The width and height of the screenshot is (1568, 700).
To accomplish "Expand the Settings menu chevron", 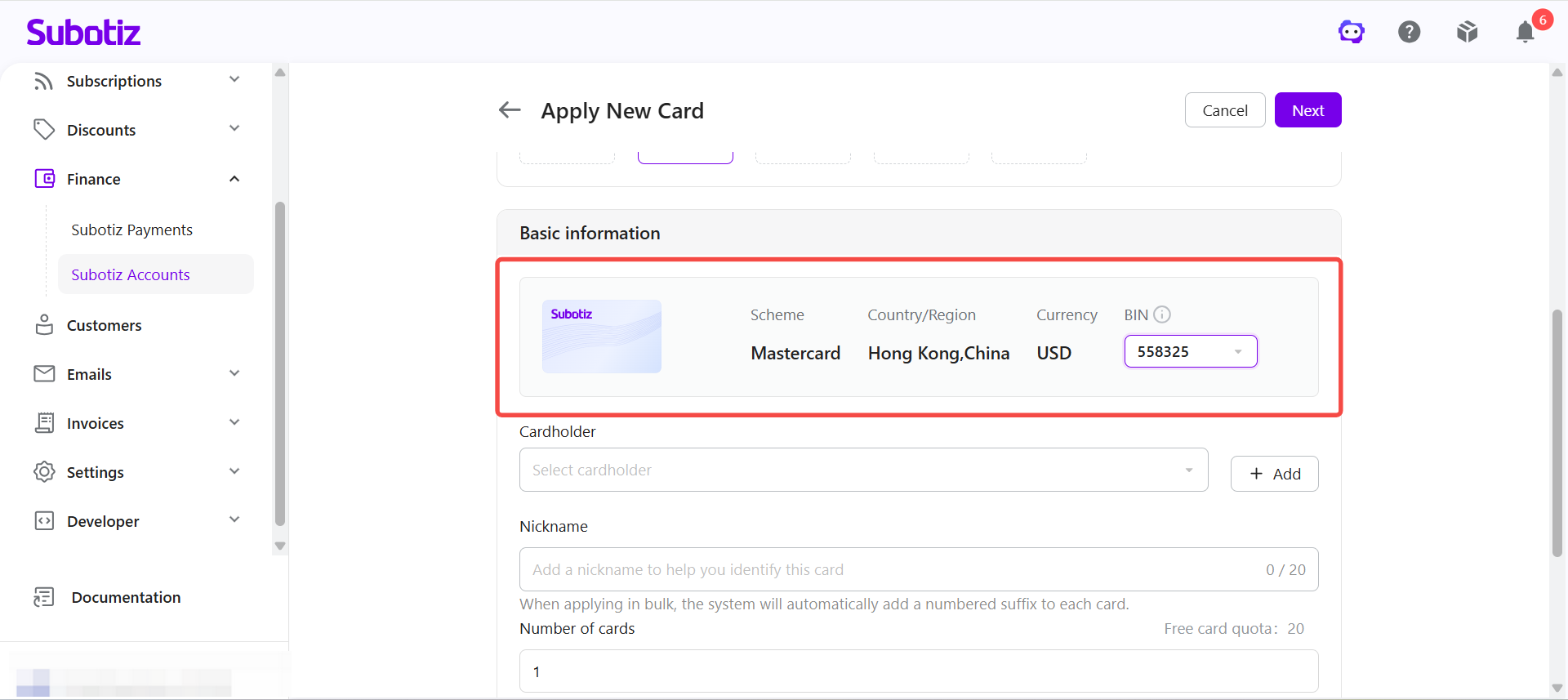I will click(234, 472).
